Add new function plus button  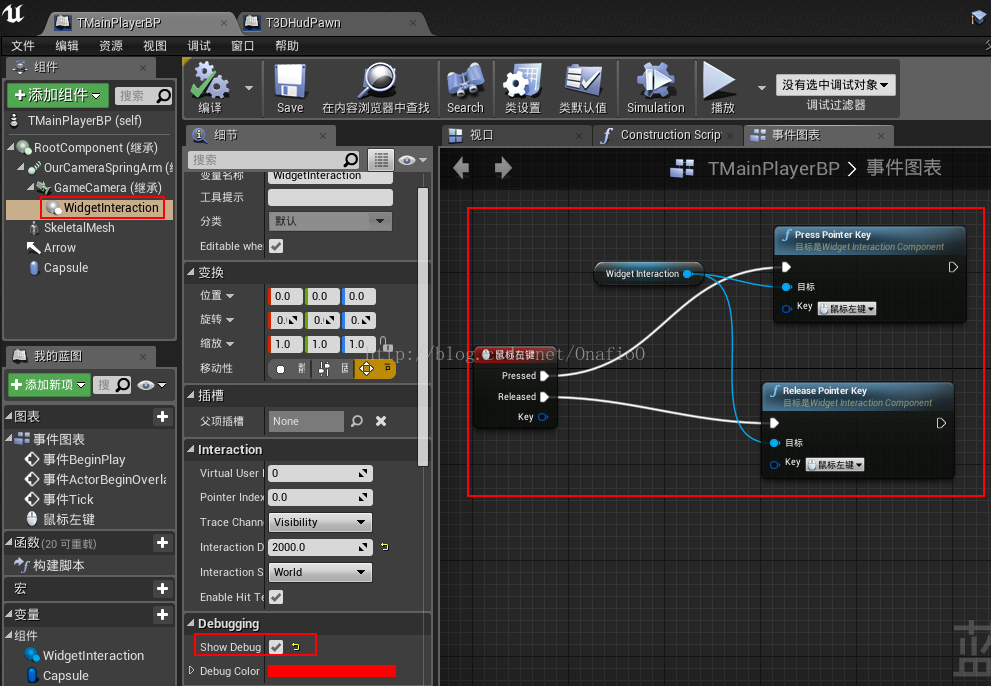(162, 542)
